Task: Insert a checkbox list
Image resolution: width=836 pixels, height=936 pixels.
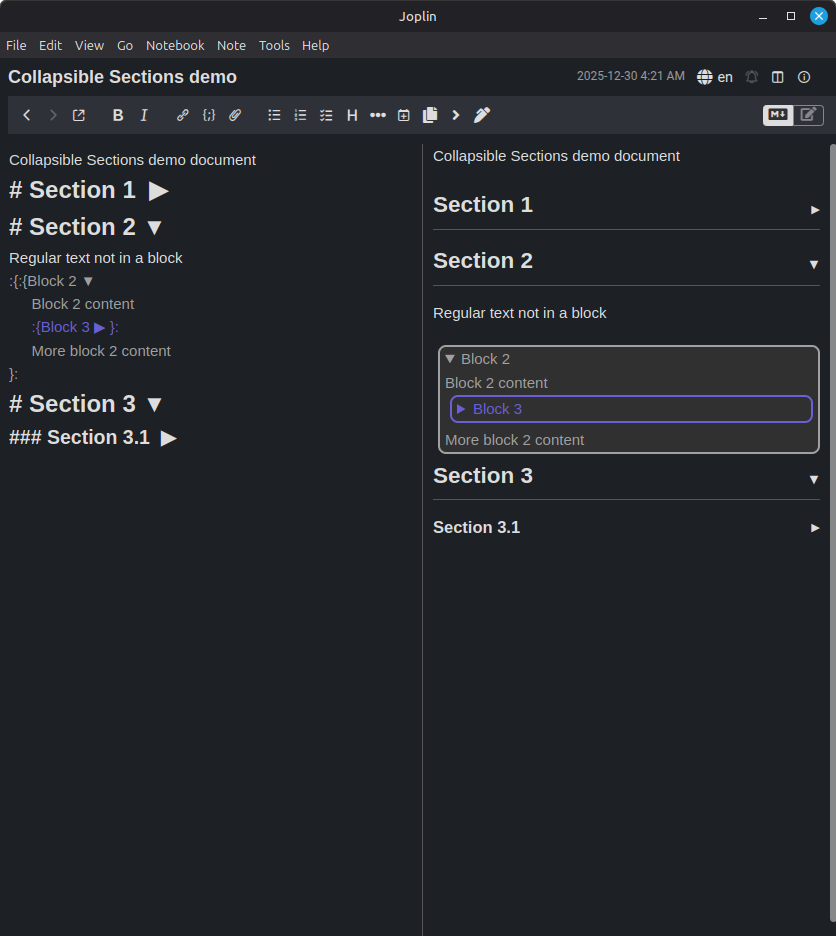Action: point(326,115)
